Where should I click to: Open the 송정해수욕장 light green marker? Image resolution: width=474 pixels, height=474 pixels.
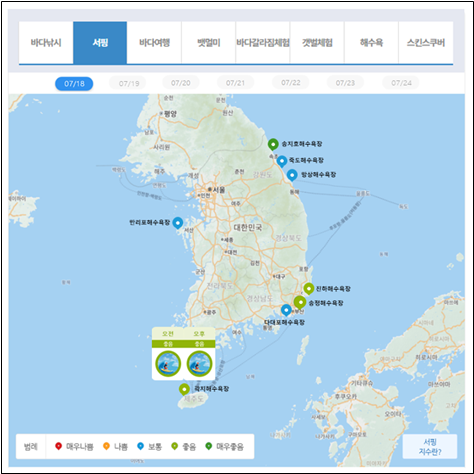pyautogui.click(x=300, y=303)
